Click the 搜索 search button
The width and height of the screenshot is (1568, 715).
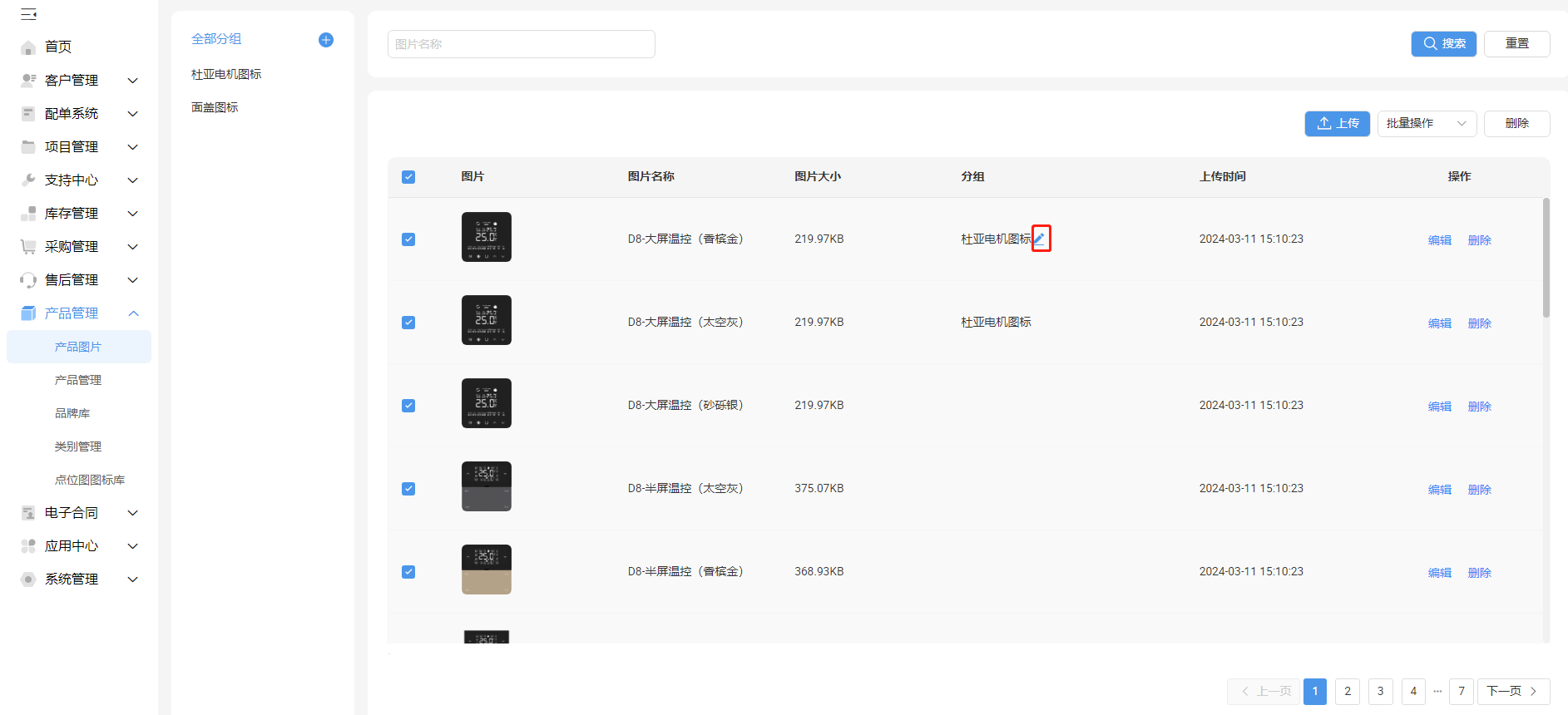coord(1443,44)
